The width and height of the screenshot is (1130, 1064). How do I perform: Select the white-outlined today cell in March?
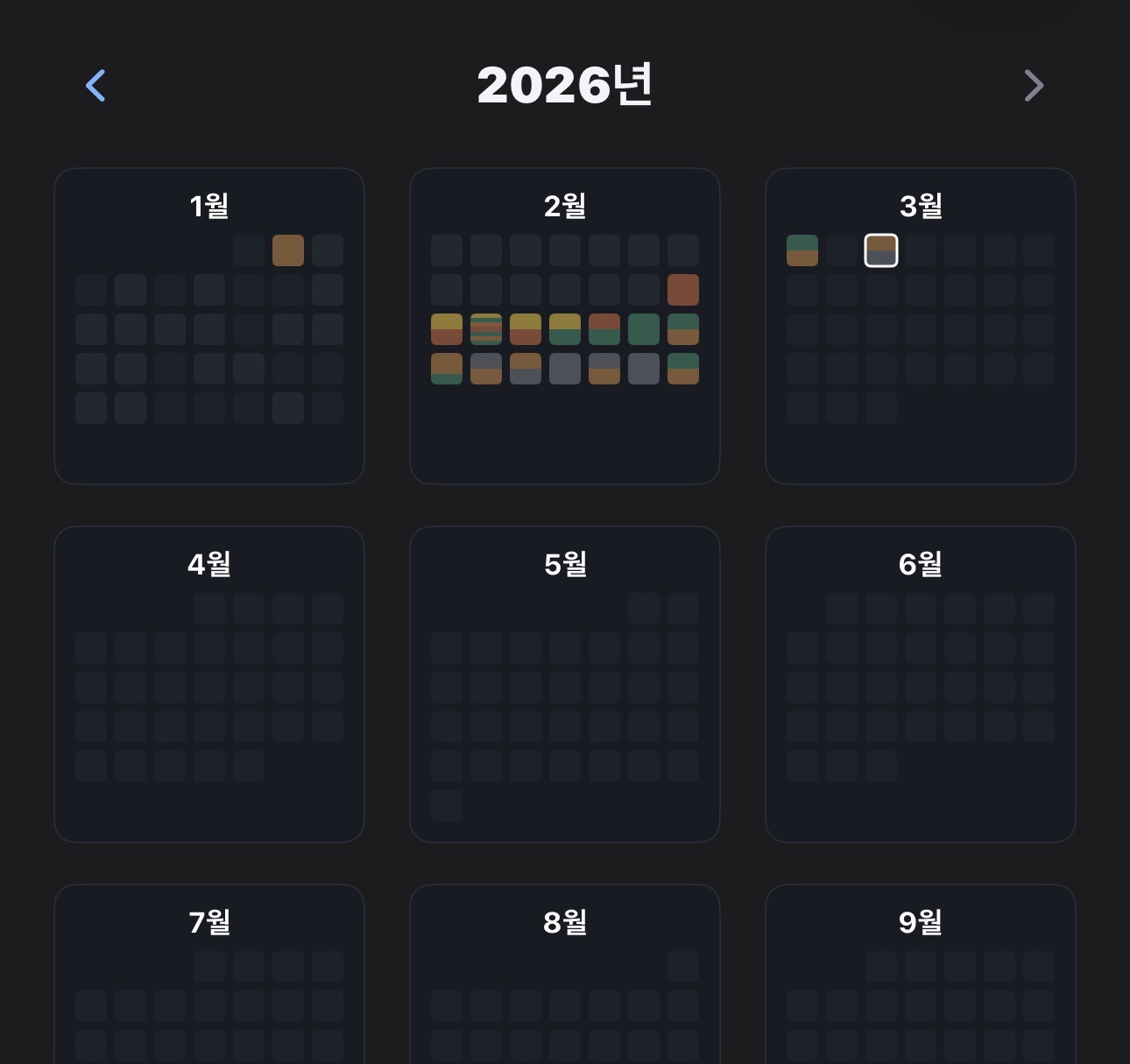click(881, 250)
